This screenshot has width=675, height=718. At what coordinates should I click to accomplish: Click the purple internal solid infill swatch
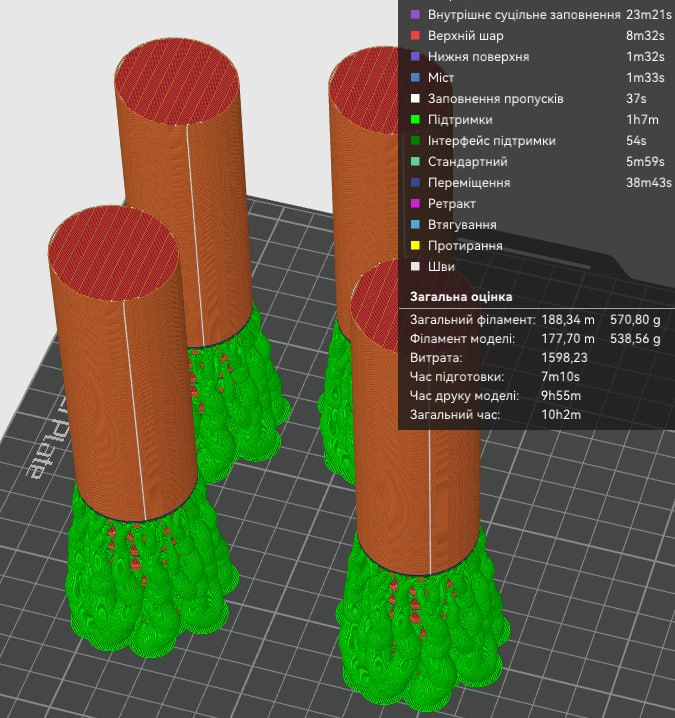(x=415, y=15)
